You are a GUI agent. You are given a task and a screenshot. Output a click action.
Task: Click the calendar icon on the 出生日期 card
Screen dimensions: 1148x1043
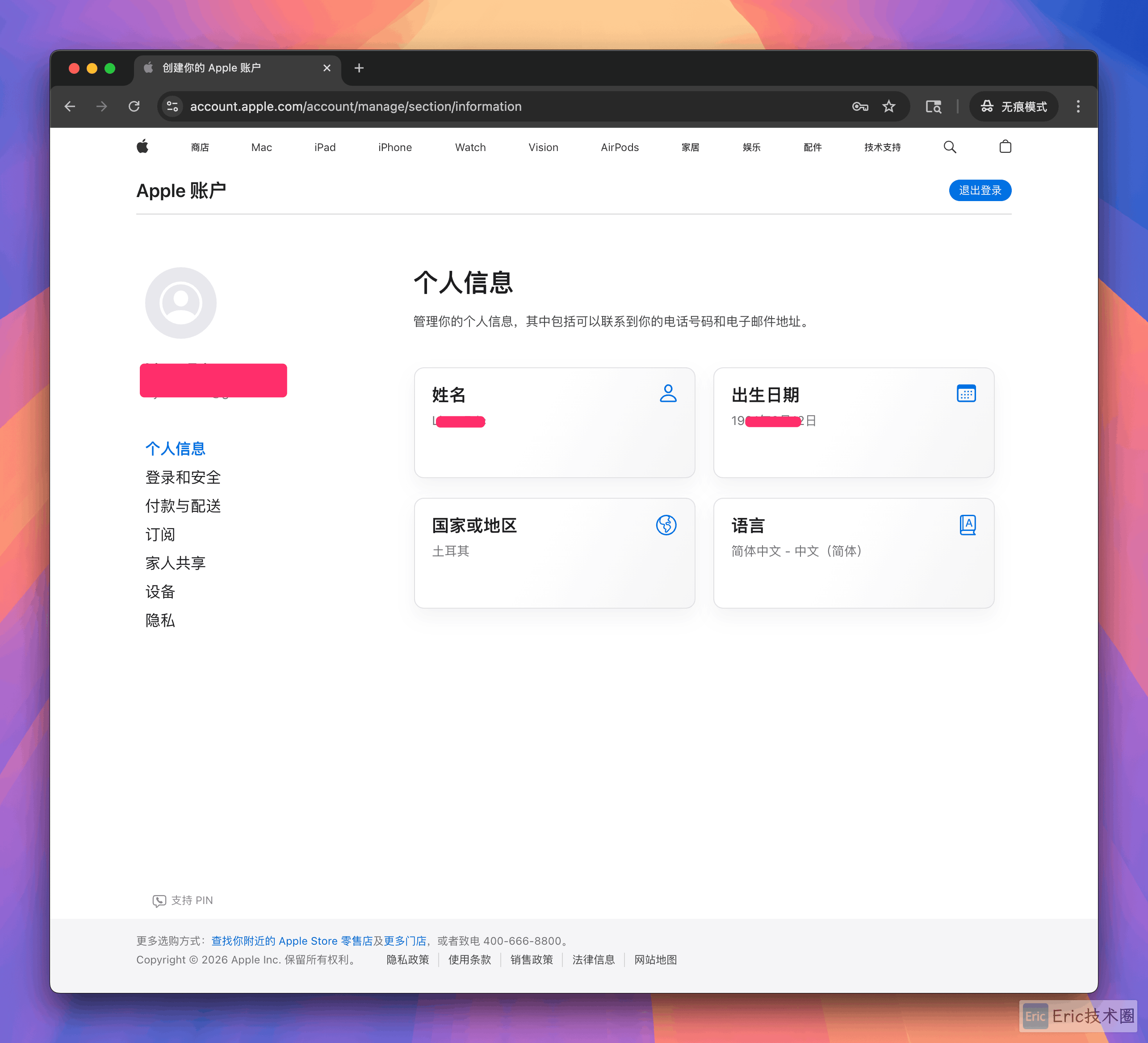click(x=966, y=394)
